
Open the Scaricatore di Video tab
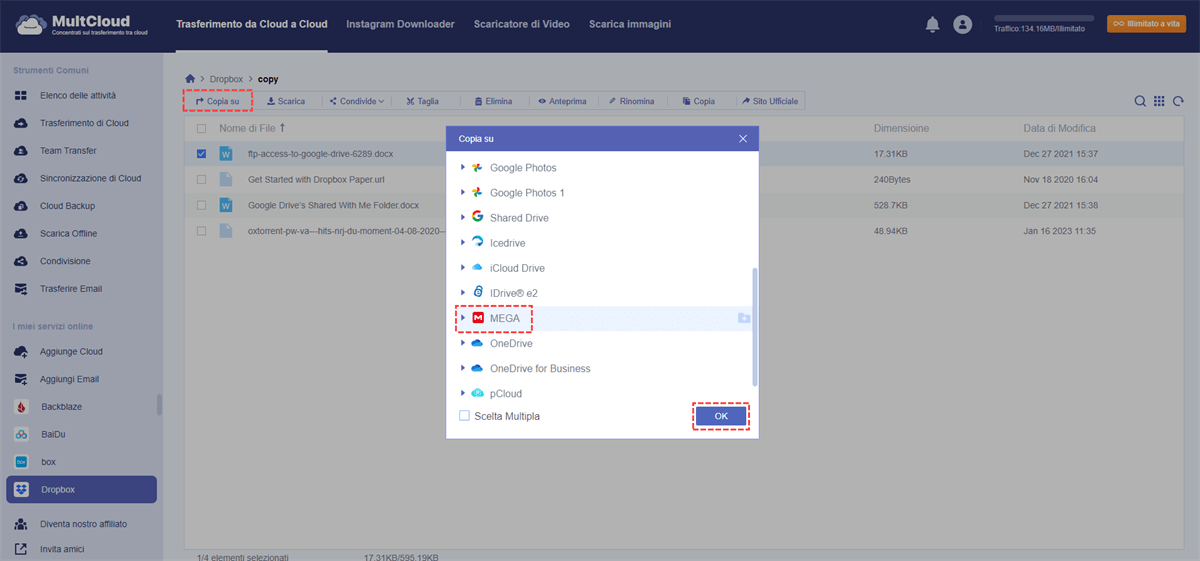point(521,24)
